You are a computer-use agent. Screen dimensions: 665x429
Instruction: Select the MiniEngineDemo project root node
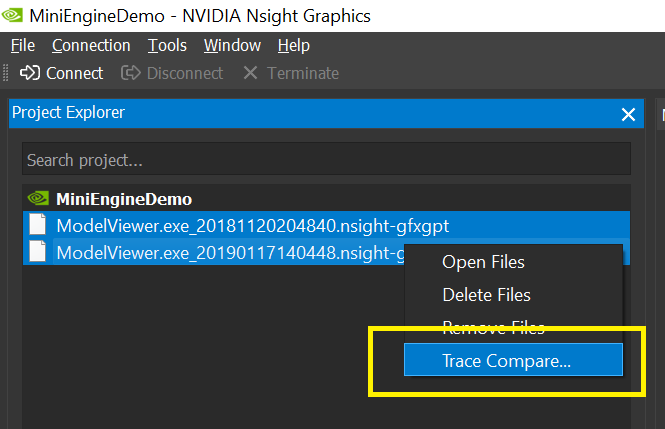124,199
